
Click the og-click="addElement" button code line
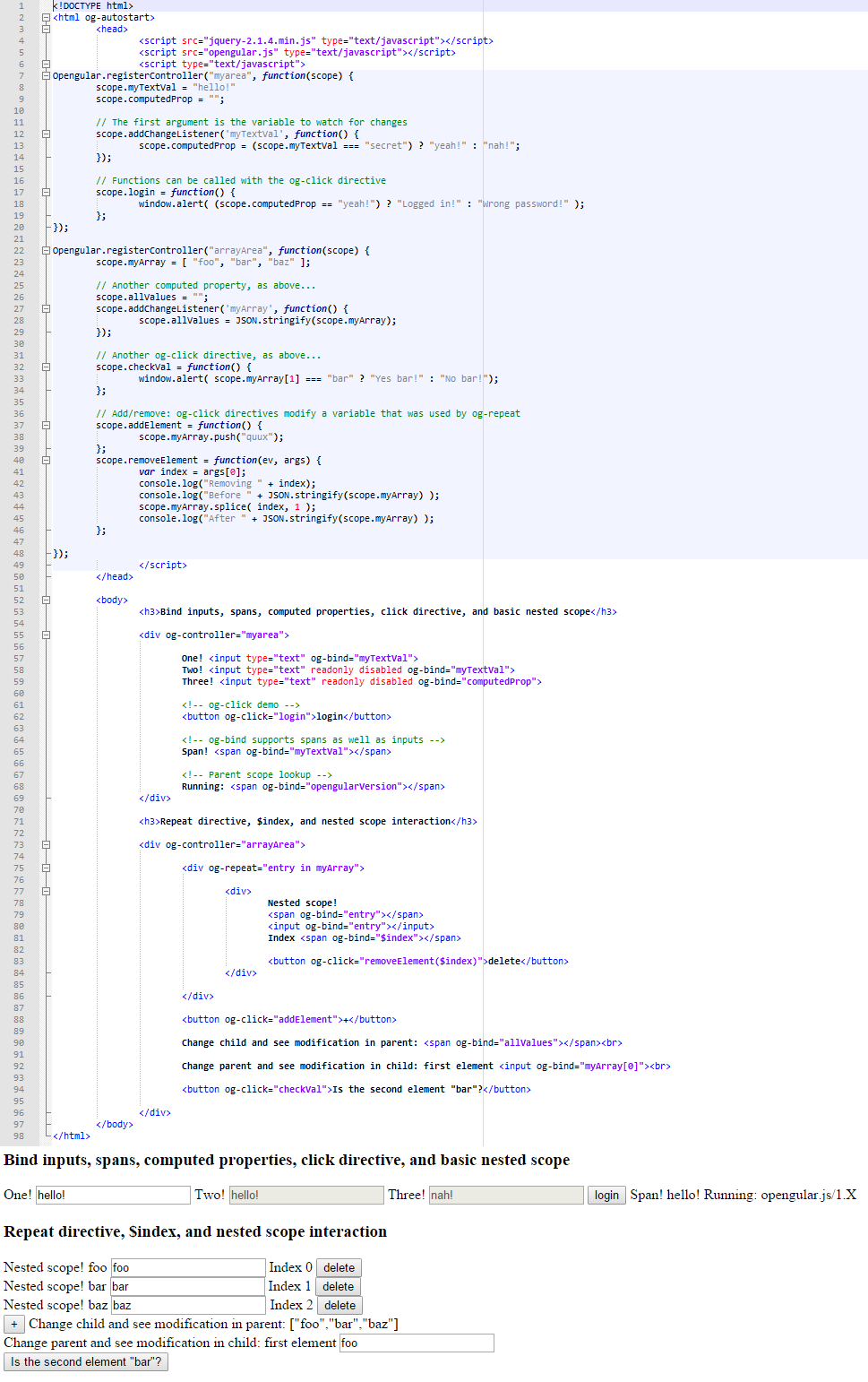pyautogui.click(x=289, y=1020)
